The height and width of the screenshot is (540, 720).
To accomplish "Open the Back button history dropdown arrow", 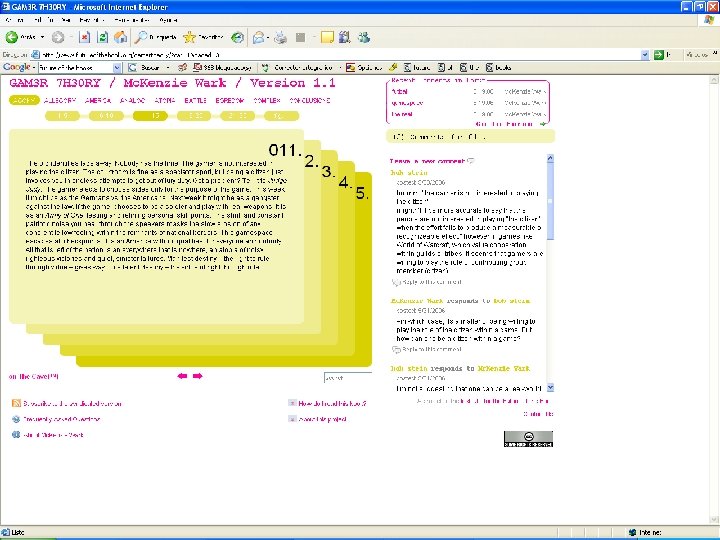I will click(43, 37).
